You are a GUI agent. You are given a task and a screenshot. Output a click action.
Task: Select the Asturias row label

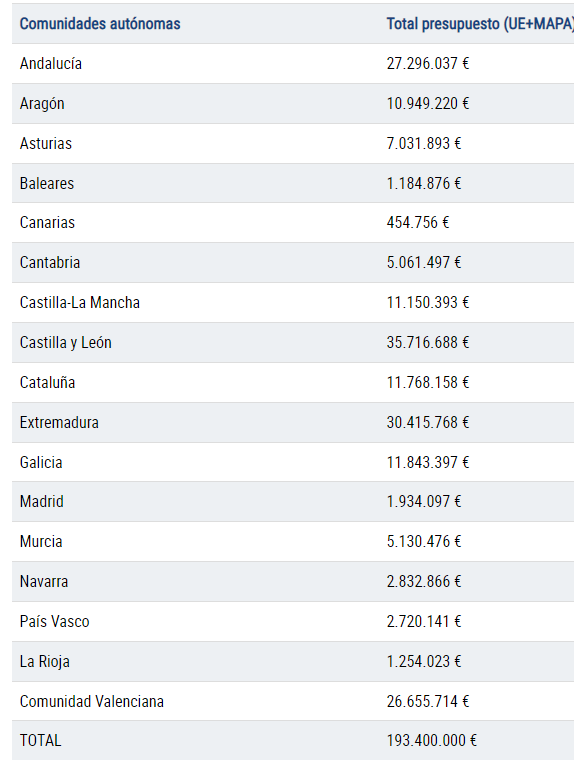click(x=45, y=143)
